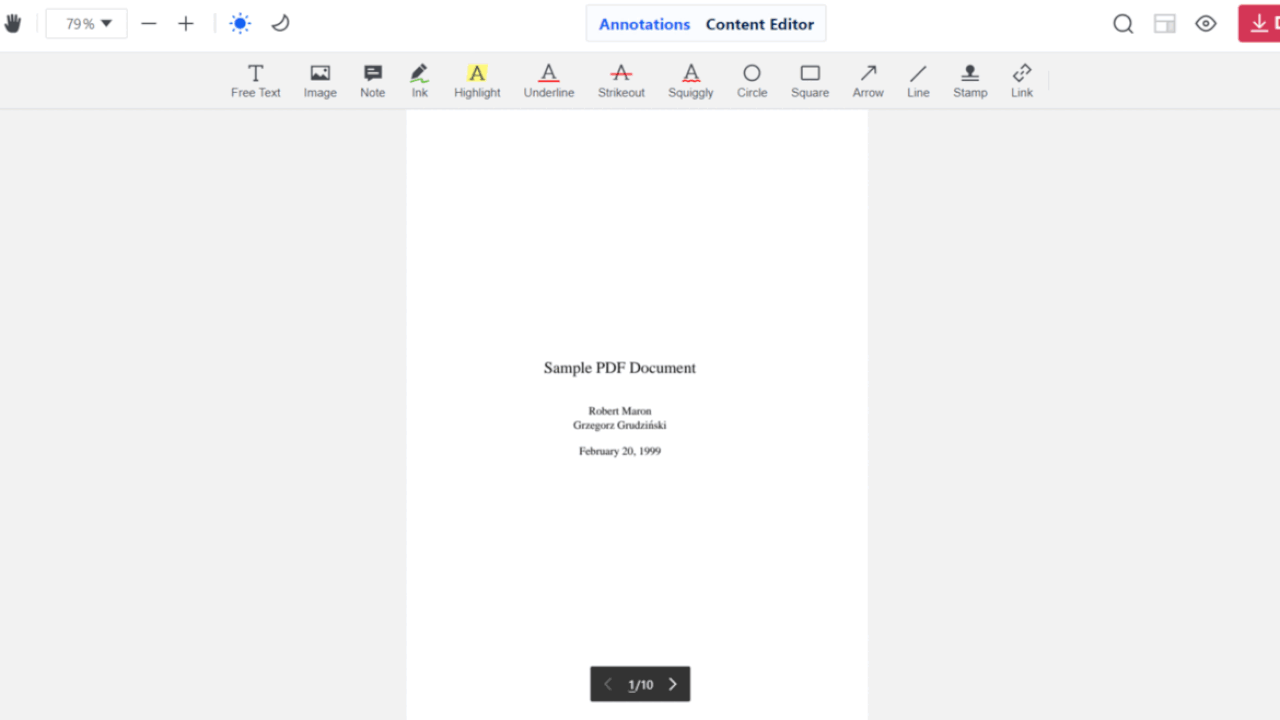Select the Square shape tool

click(x=810, y=81)
